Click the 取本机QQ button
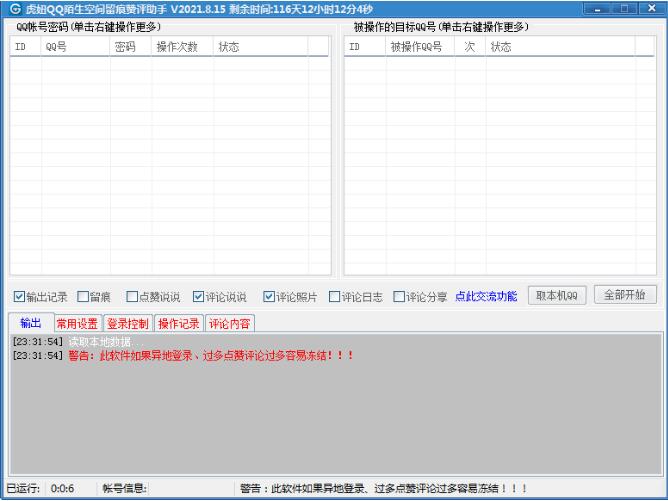The width and height of the screenshot is (668, 501). coord(557,295)
